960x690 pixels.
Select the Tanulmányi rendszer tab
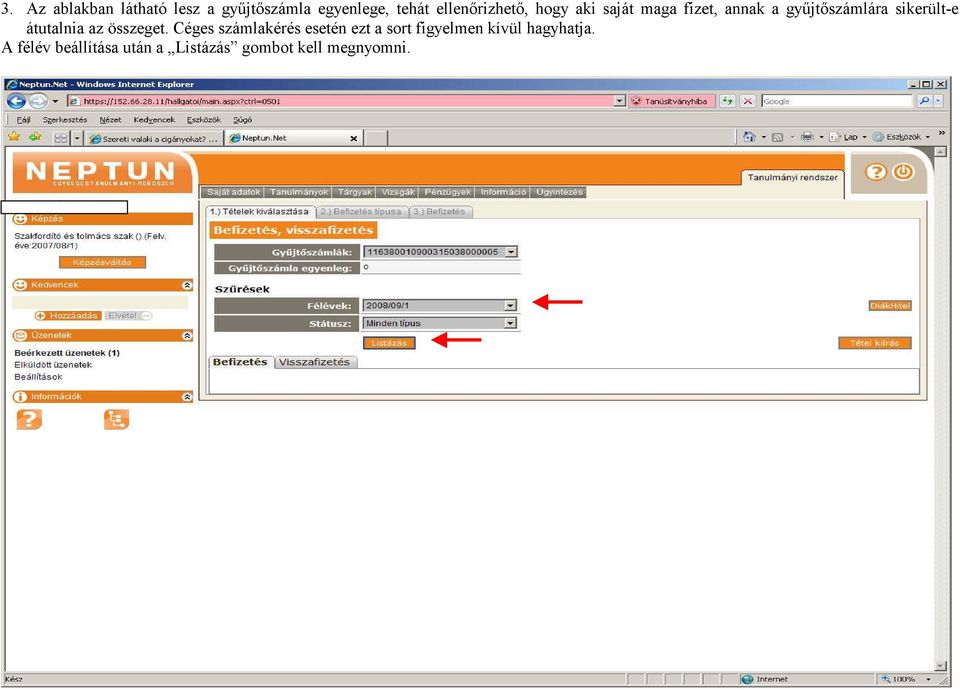click(792, 178)
